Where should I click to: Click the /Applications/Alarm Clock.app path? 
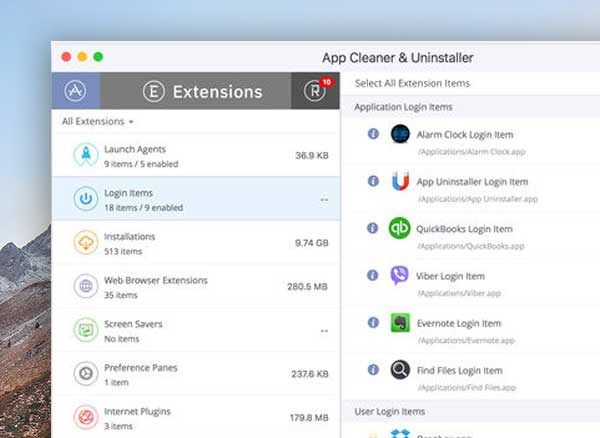(471, 152)
